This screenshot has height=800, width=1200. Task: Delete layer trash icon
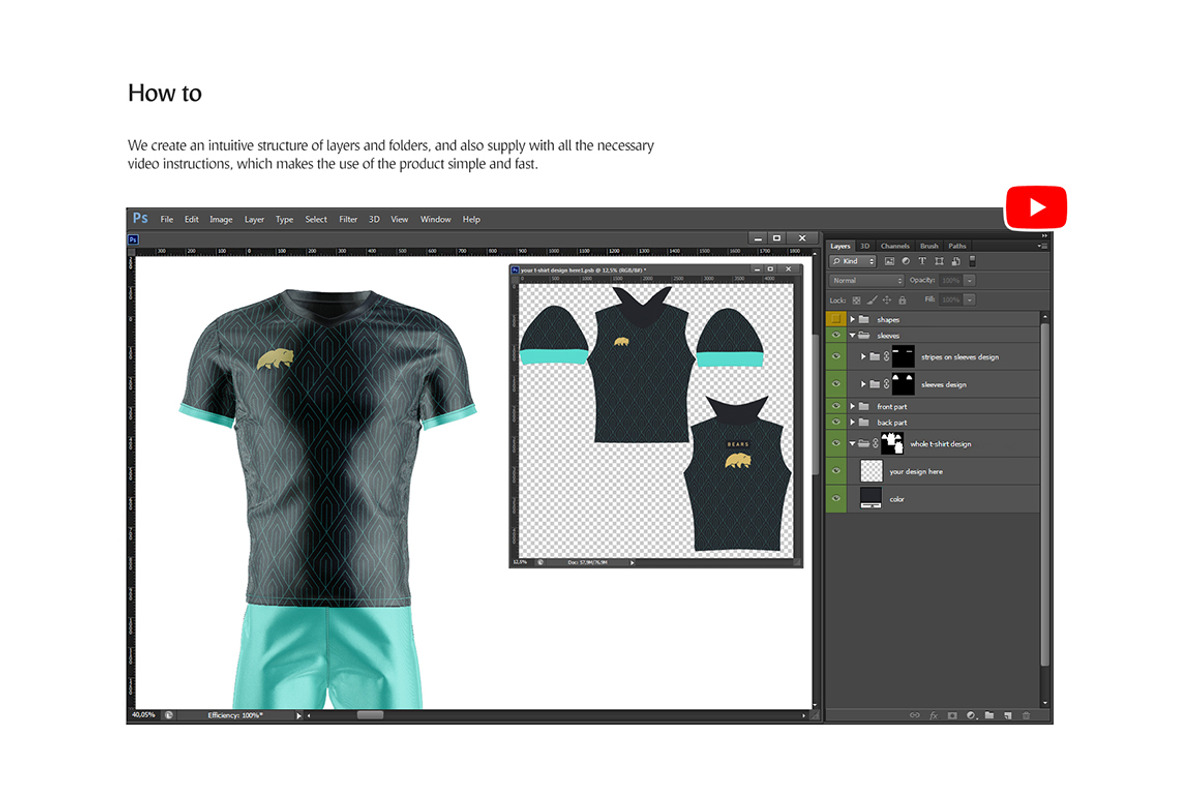1026,715
